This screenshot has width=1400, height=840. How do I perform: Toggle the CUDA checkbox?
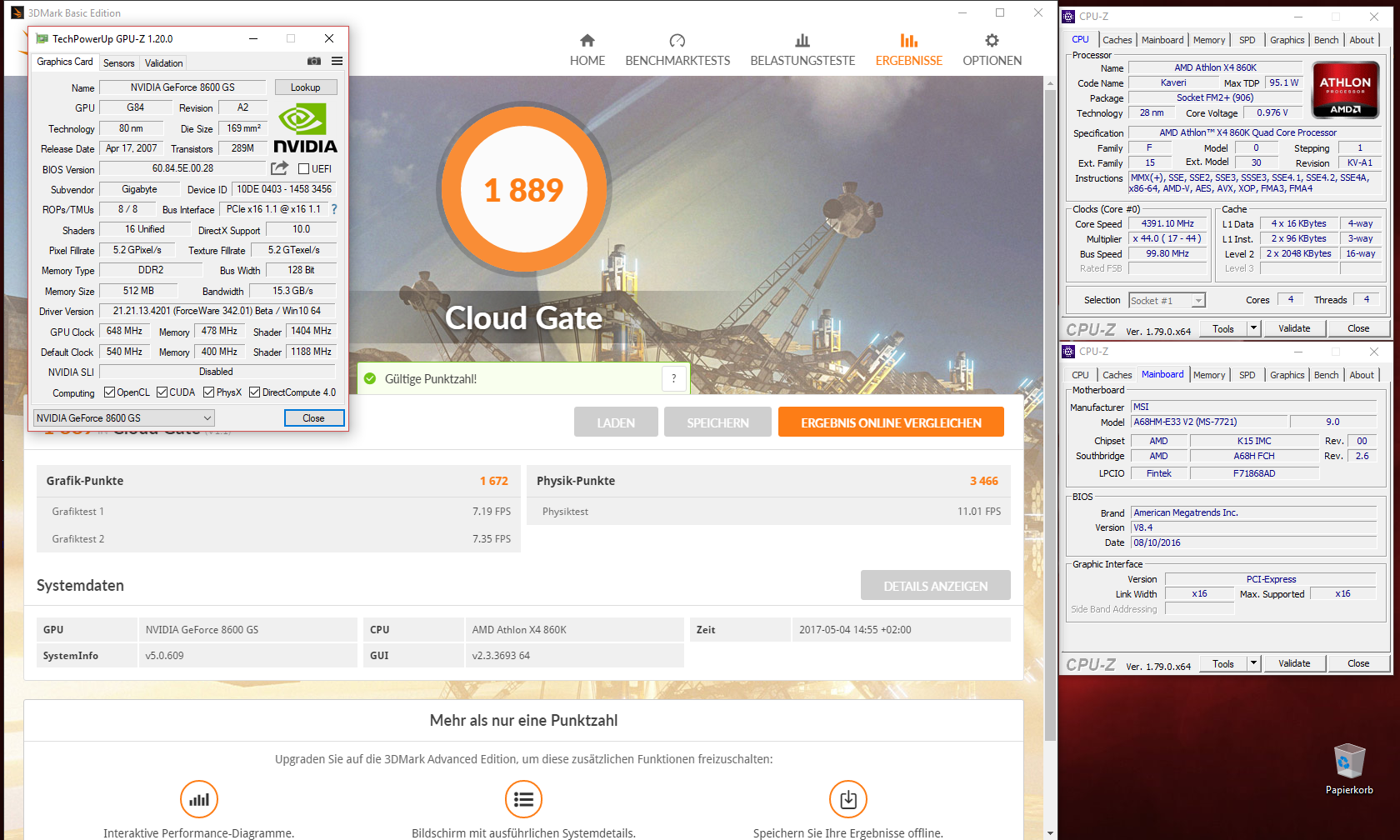162,392
